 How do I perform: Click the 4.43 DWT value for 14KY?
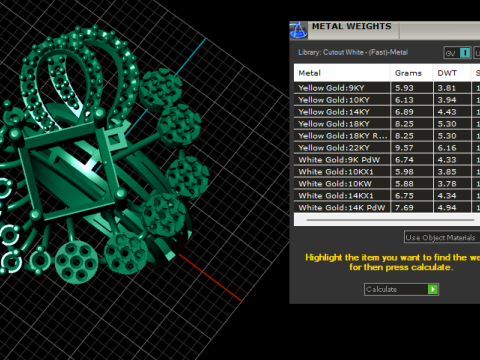[447, 112]
